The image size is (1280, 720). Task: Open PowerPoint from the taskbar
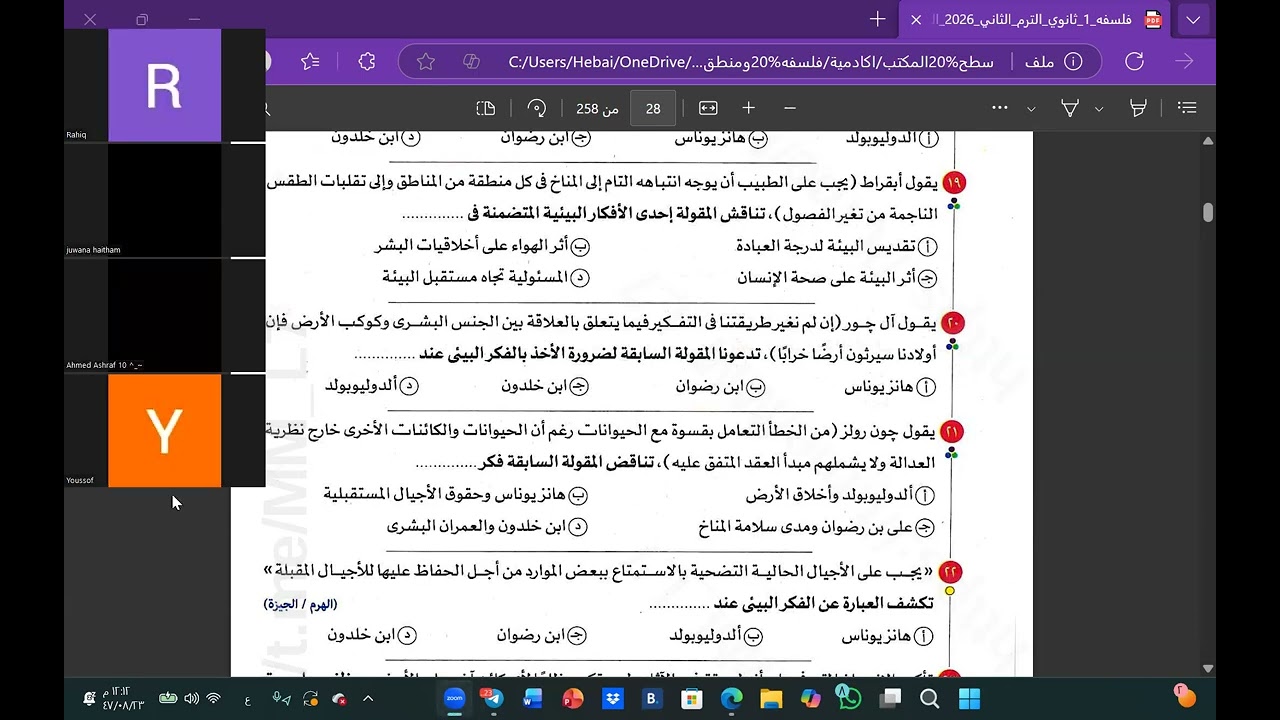point(572,698)
